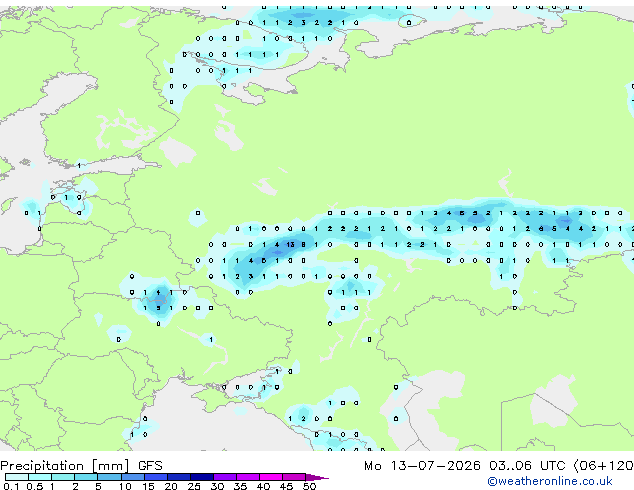This screenshot has height=490, width=634.
Task: Click the '03..06 UTC' time range text
Action: [x=526, y=466]
